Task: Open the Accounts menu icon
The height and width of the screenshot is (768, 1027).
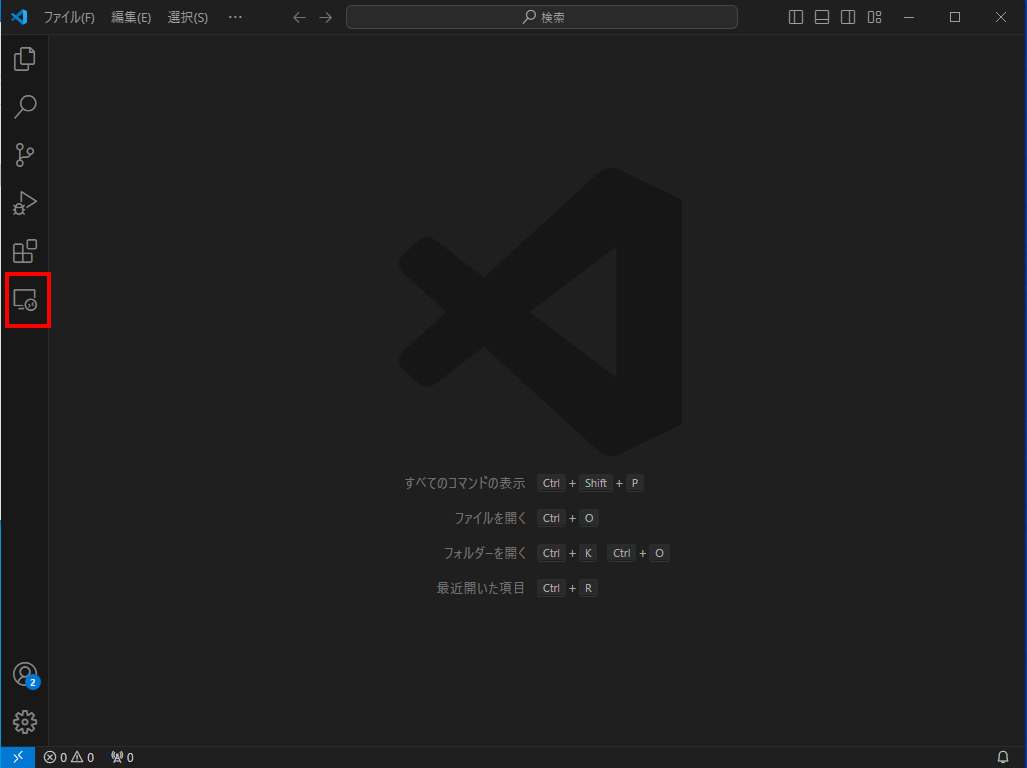Action: [x=25, y=674]
